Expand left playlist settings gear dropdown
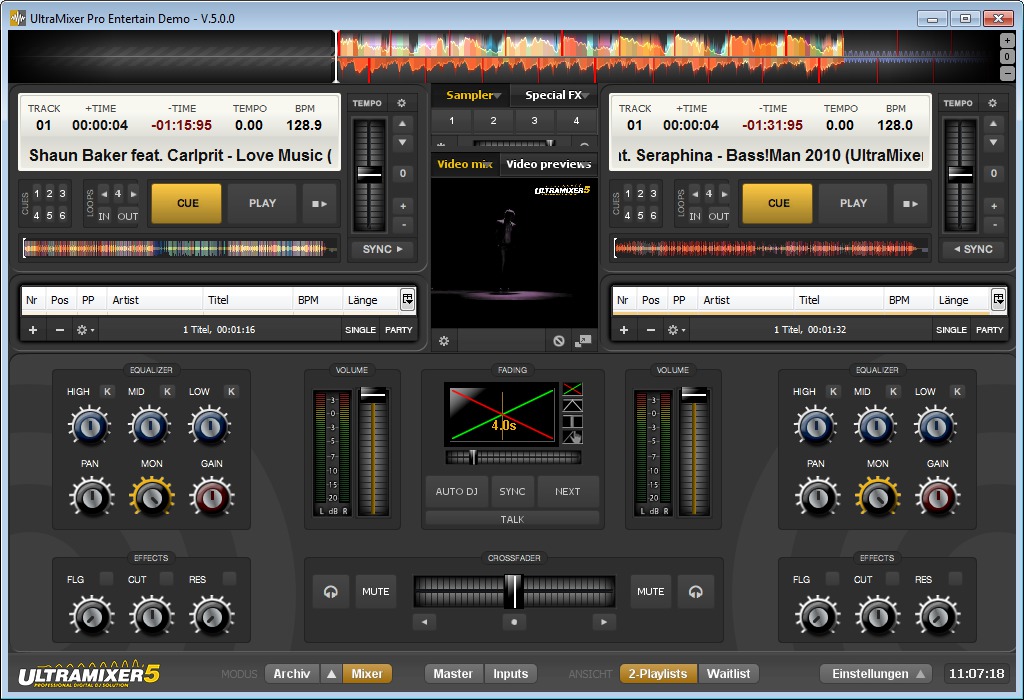The height and width of the screenshot is (700, 1024). (86, 330)
